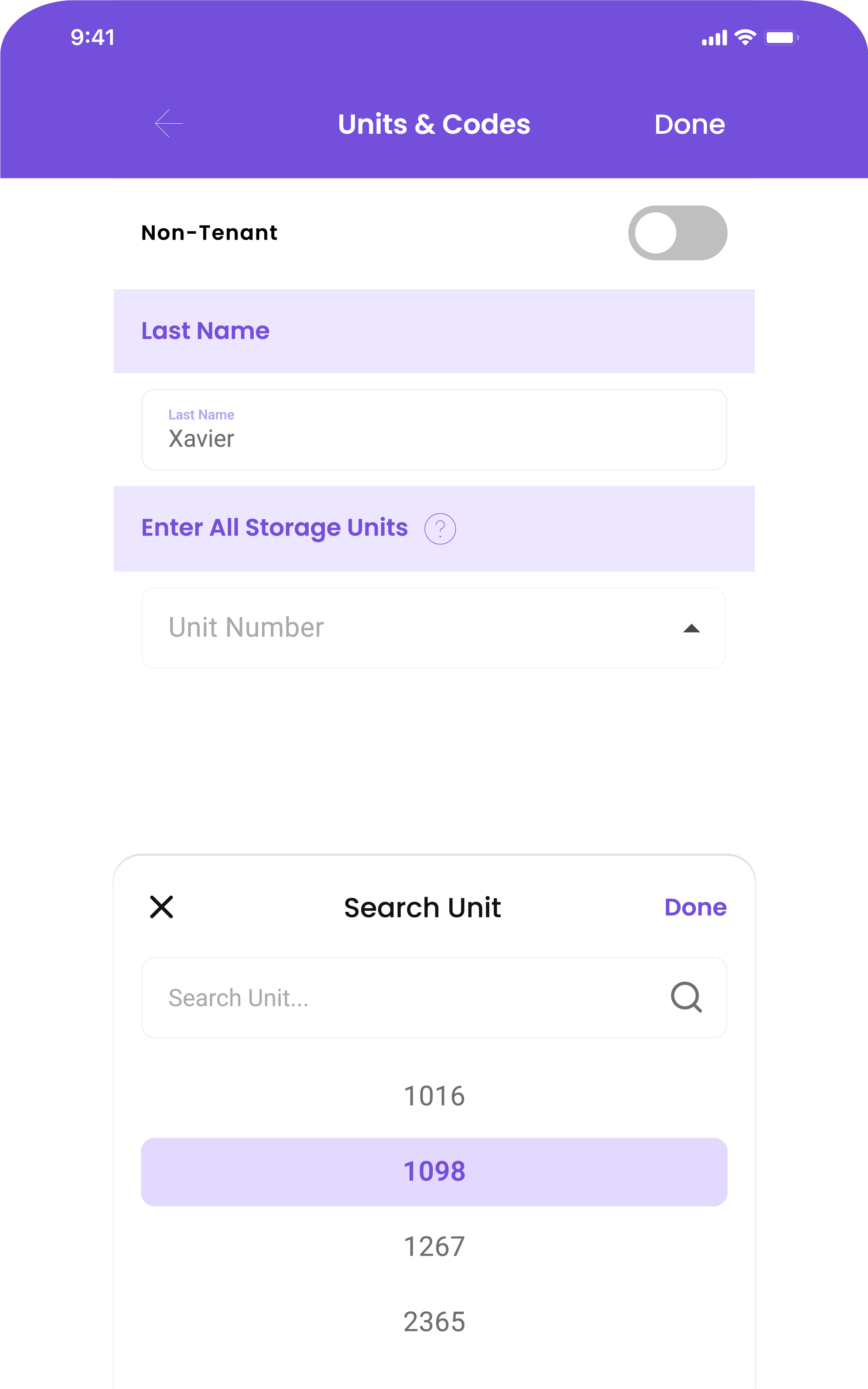
Task: Open the Unit Number dropdown field
Action: (x=433, y=628)
